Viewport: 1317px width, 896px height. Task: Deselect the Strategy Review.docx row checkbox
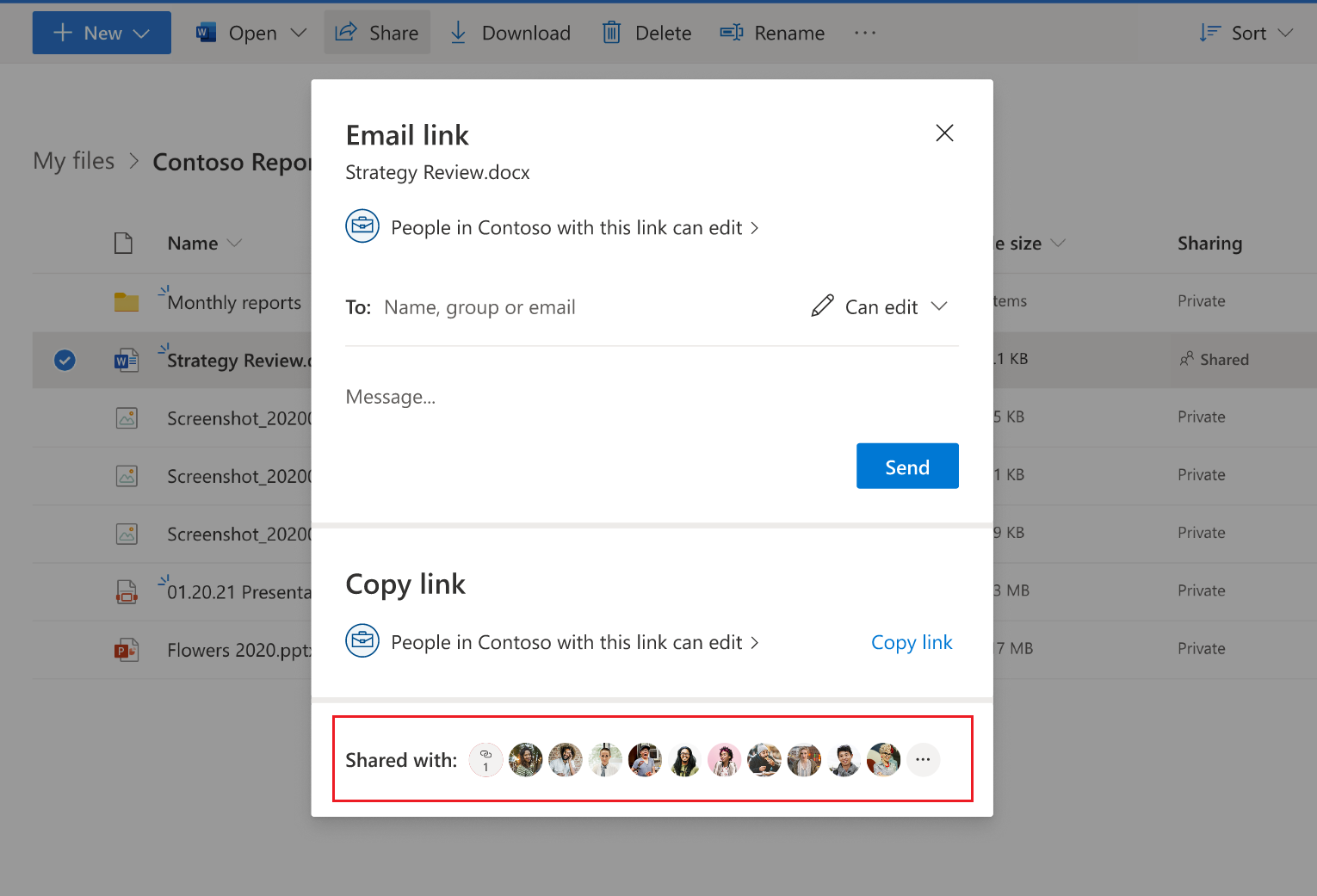(x=65, y=360)
